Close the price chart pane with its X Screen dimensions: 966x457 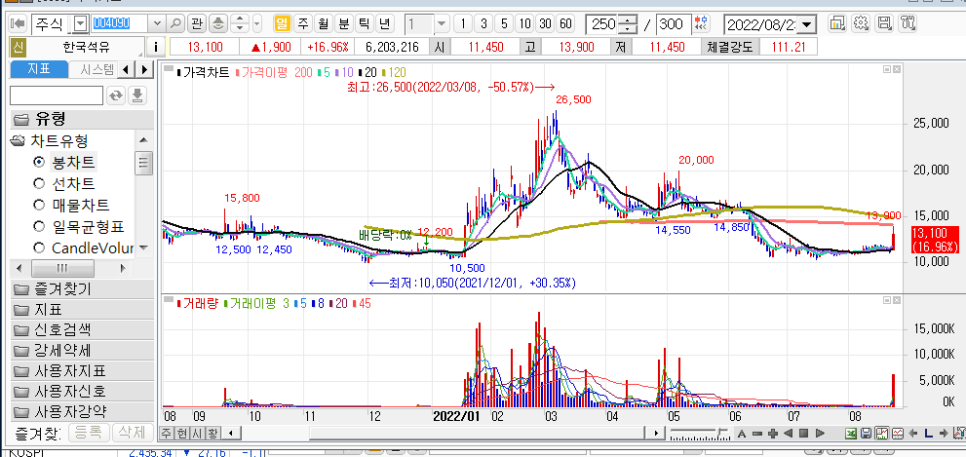(x=896, y=70)
